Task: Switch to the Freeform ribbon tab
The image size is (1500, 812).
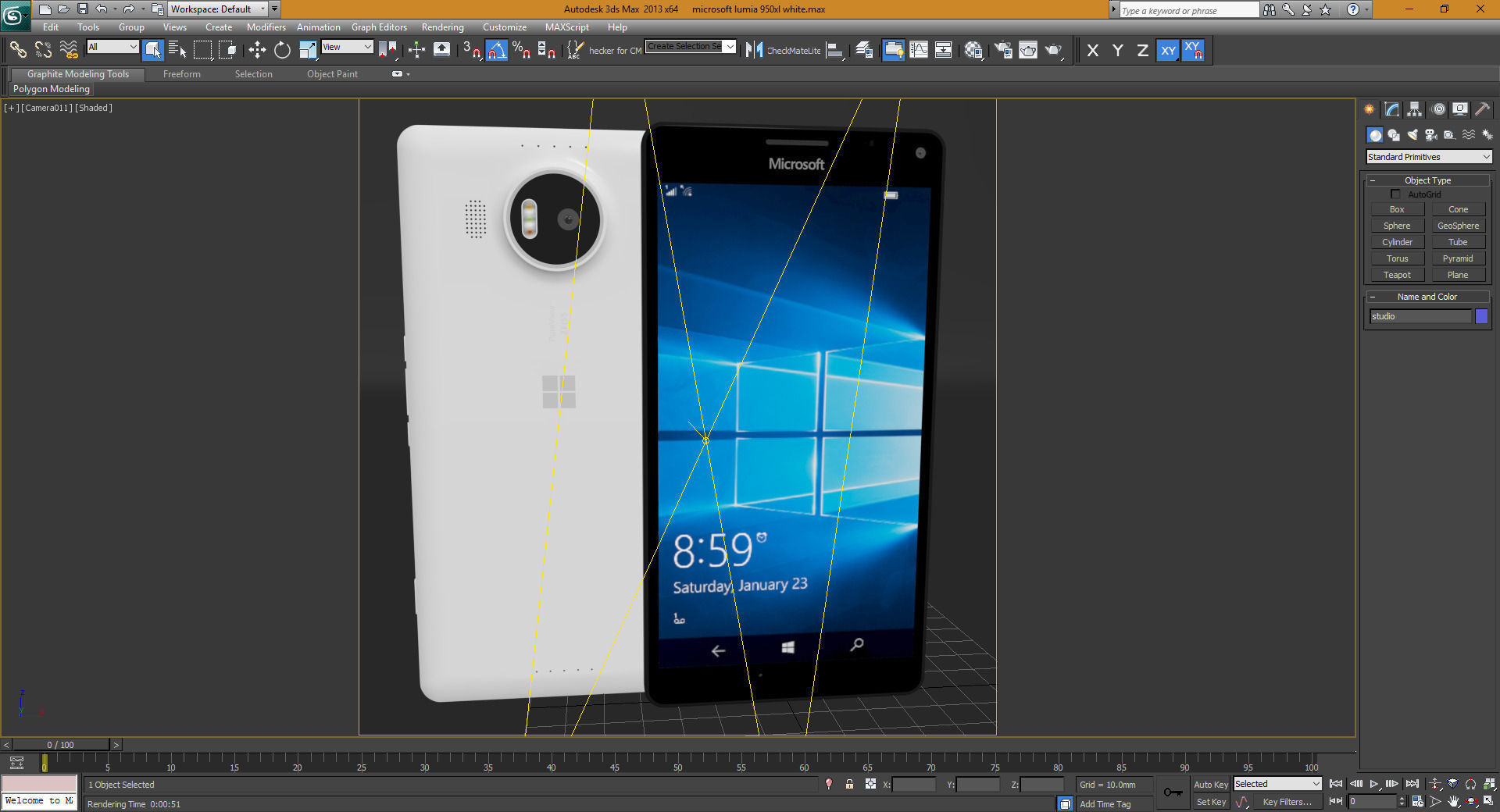Action: (x=182, y=74)
